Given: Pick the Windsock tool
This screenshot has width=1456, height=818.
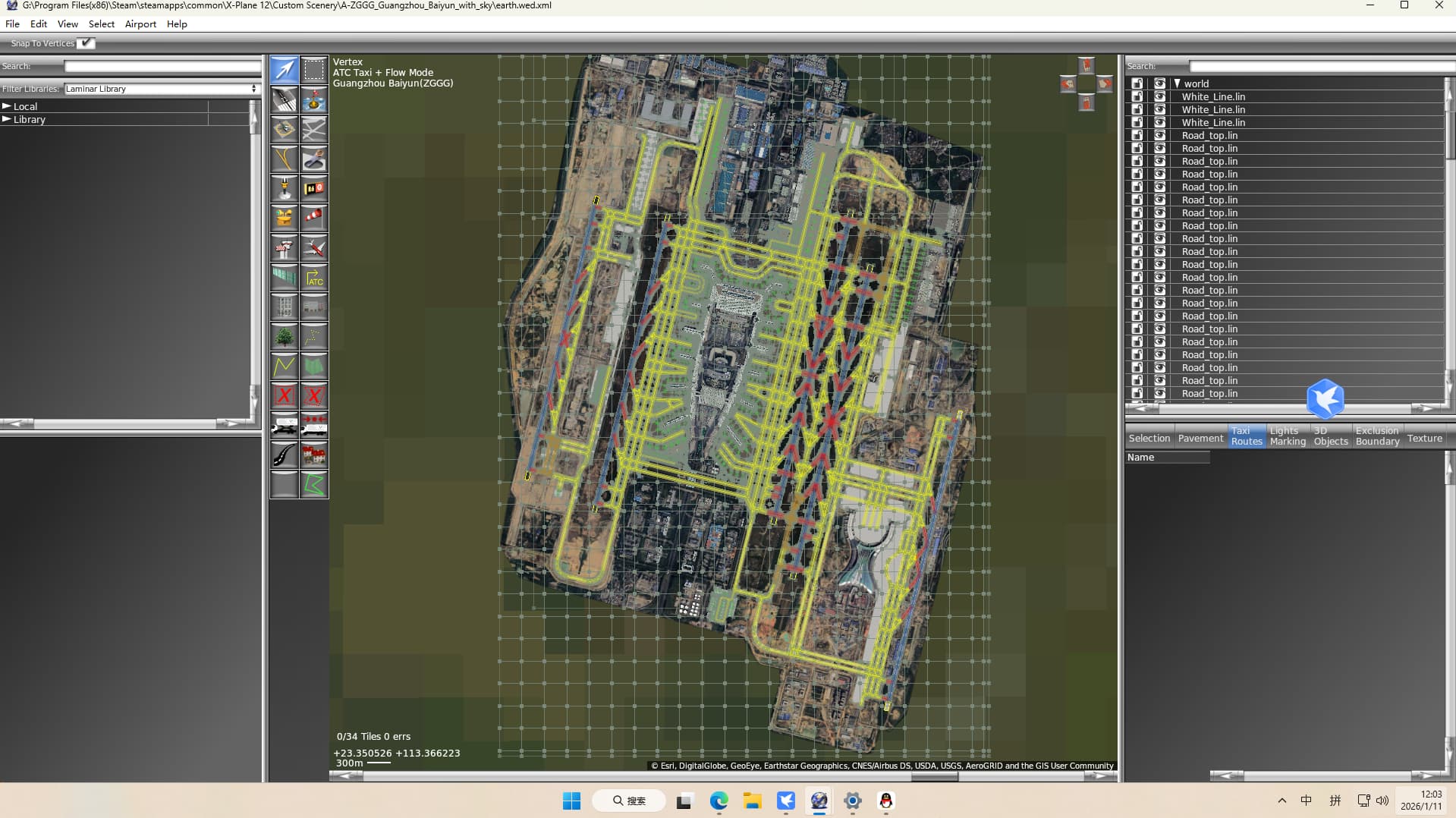Looking at the screenshot, I should pyautogui.click(x=314, y=218).
